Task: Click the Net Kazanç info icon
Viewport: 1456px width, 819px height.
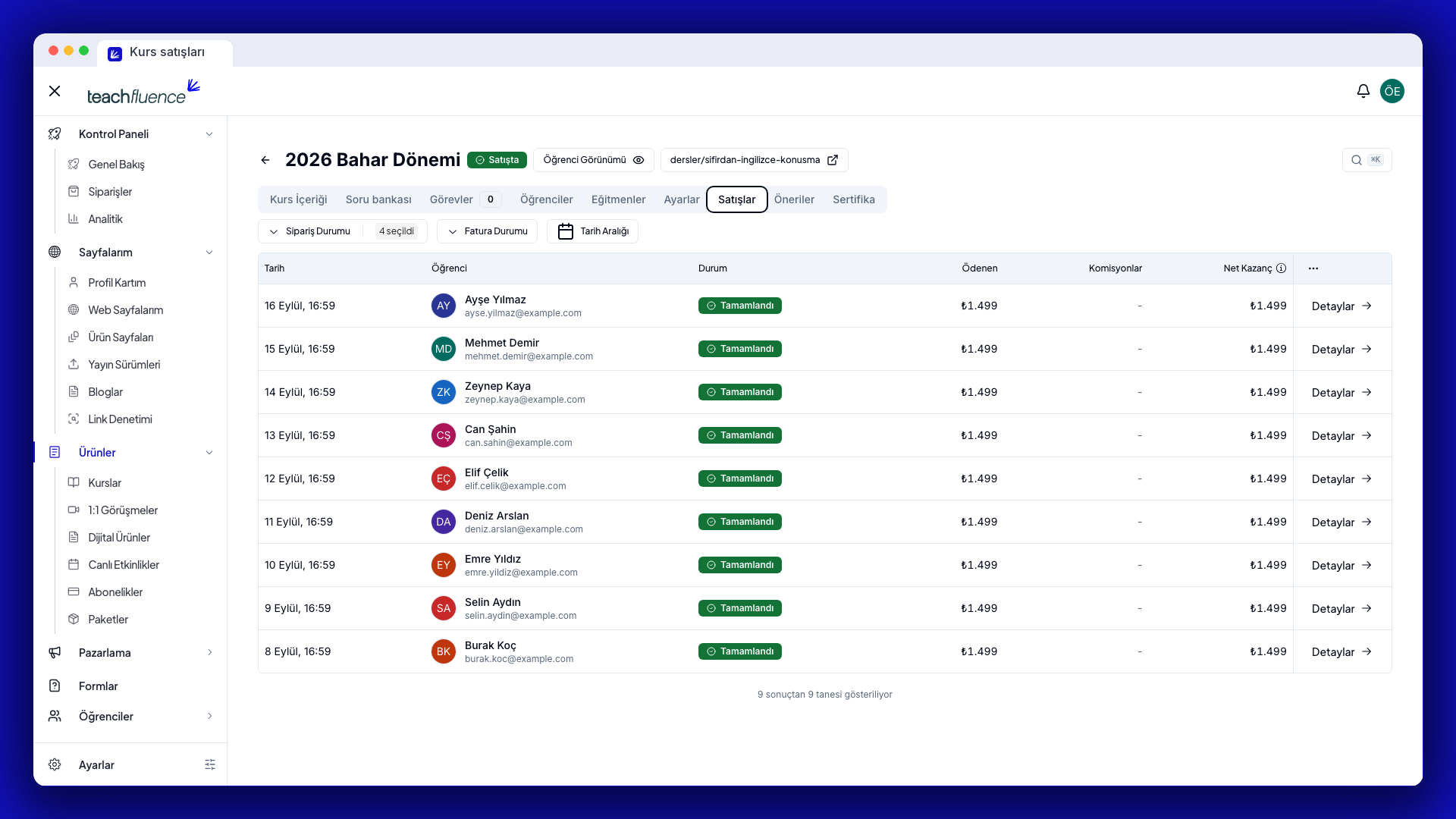Action: coord(1281,268)
